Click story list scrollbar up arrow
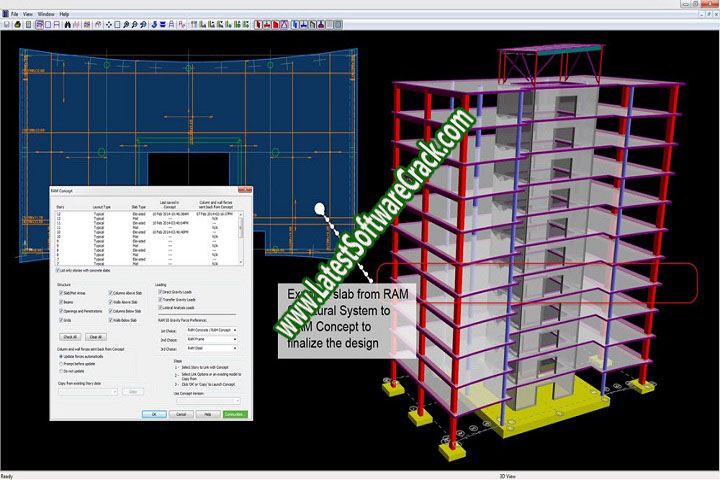Viewport: 720px width, 480px height. tap(241, 215)
